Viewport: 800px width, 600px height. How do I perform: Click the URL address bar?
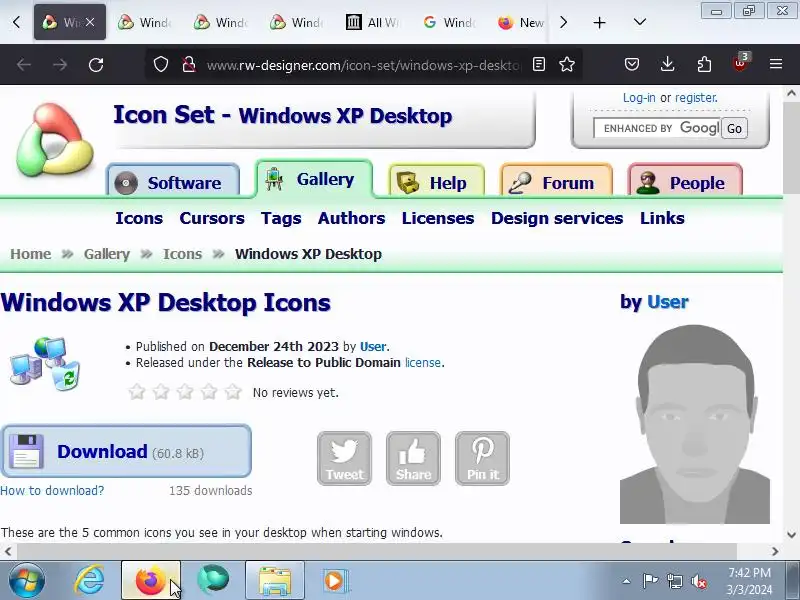363,65
